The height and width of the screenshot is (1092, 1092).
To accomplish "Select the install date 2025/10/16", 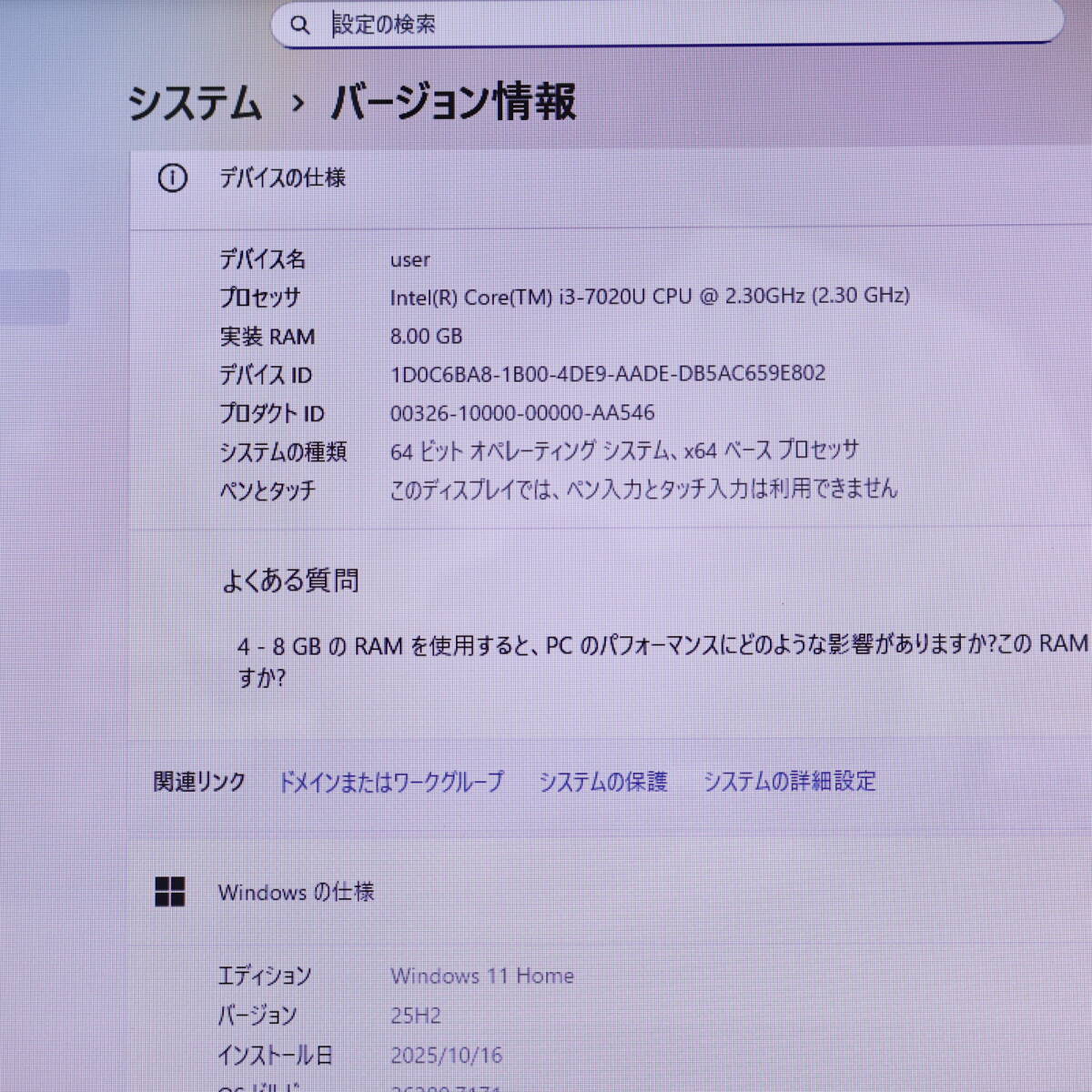I will coord(446,1056).
